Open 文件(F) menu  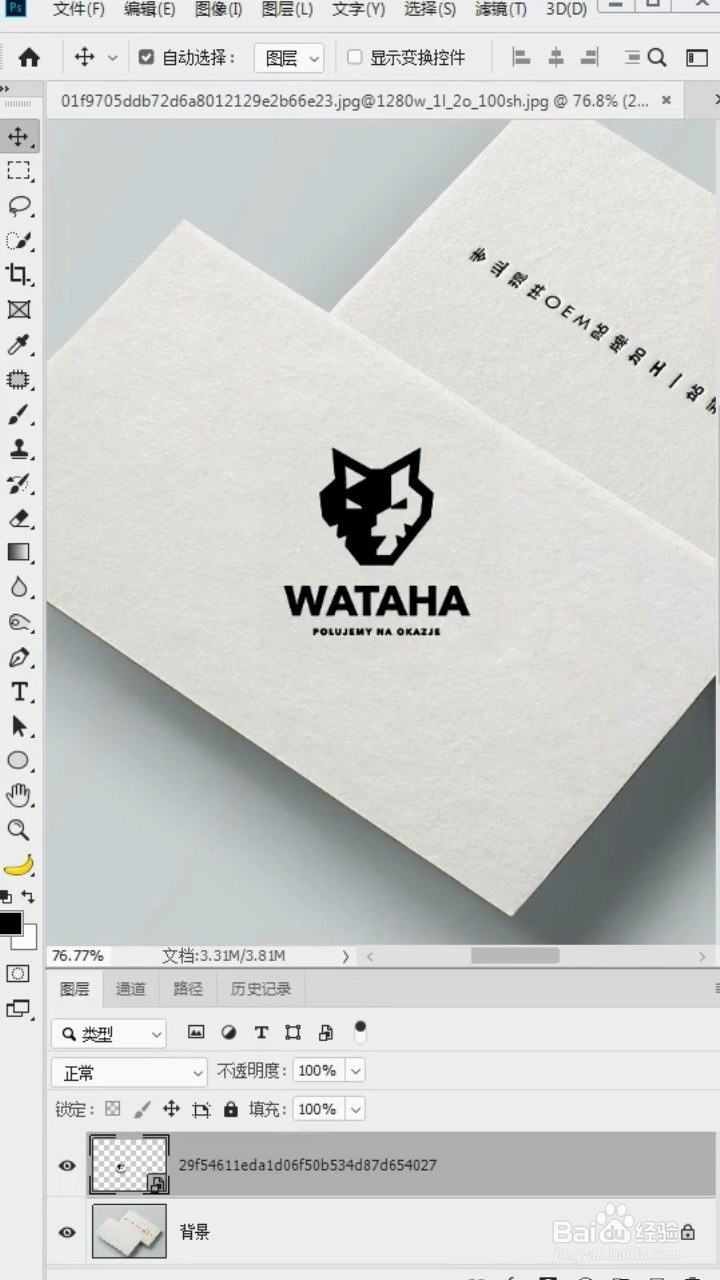79,9
